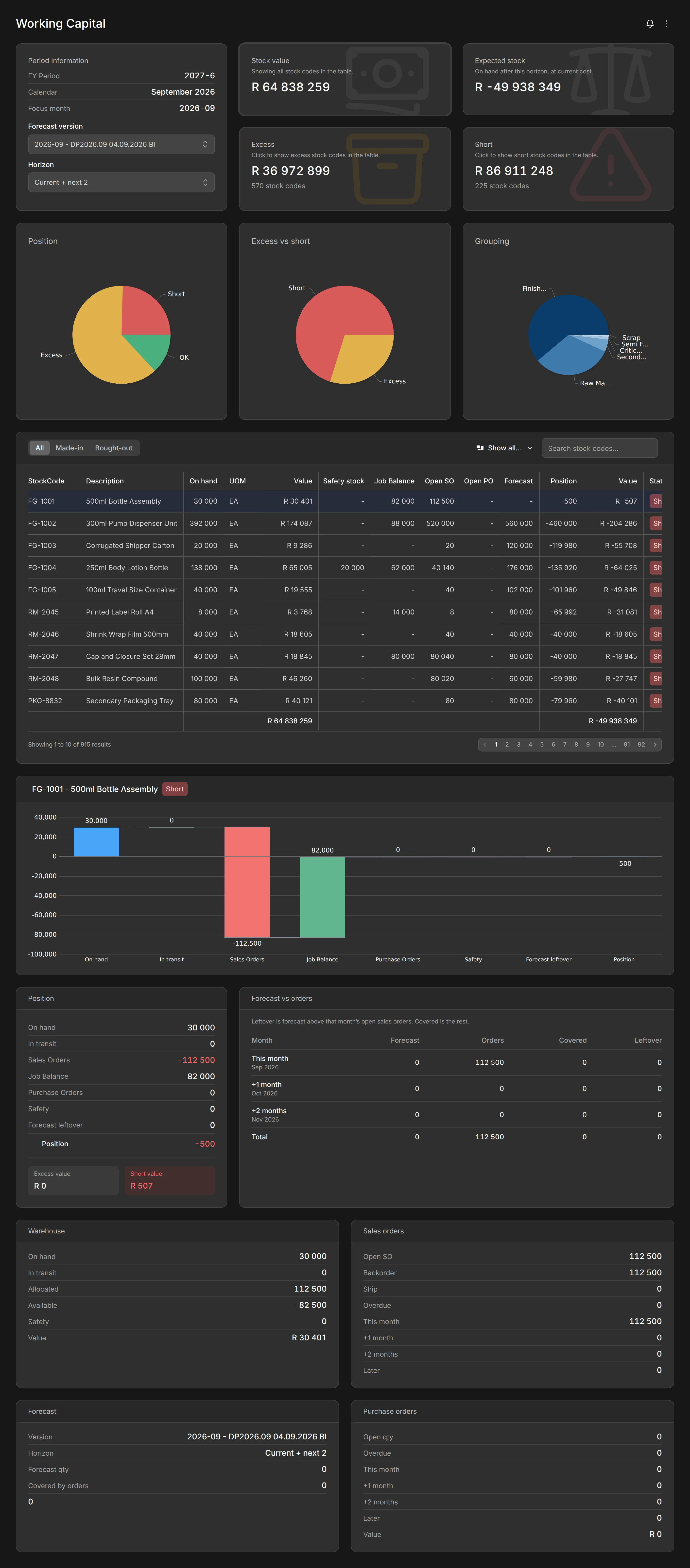The image size is (690, 1568).
Task: Sort by the StockCode column header
Action: 46,481
